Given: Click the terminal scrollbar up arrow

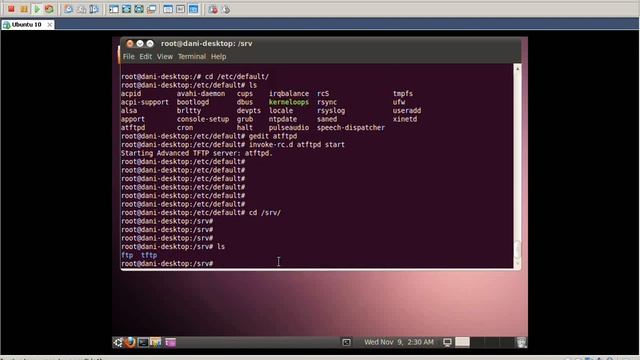Looking at the screenshot, I should pos(517,69).
